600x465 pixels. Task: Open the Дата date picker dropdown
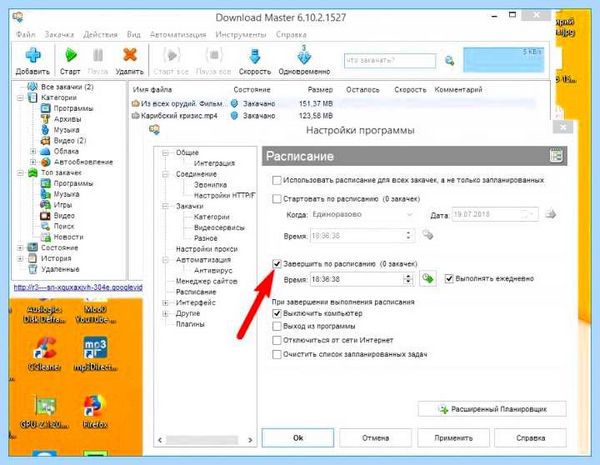click(529, 214)
